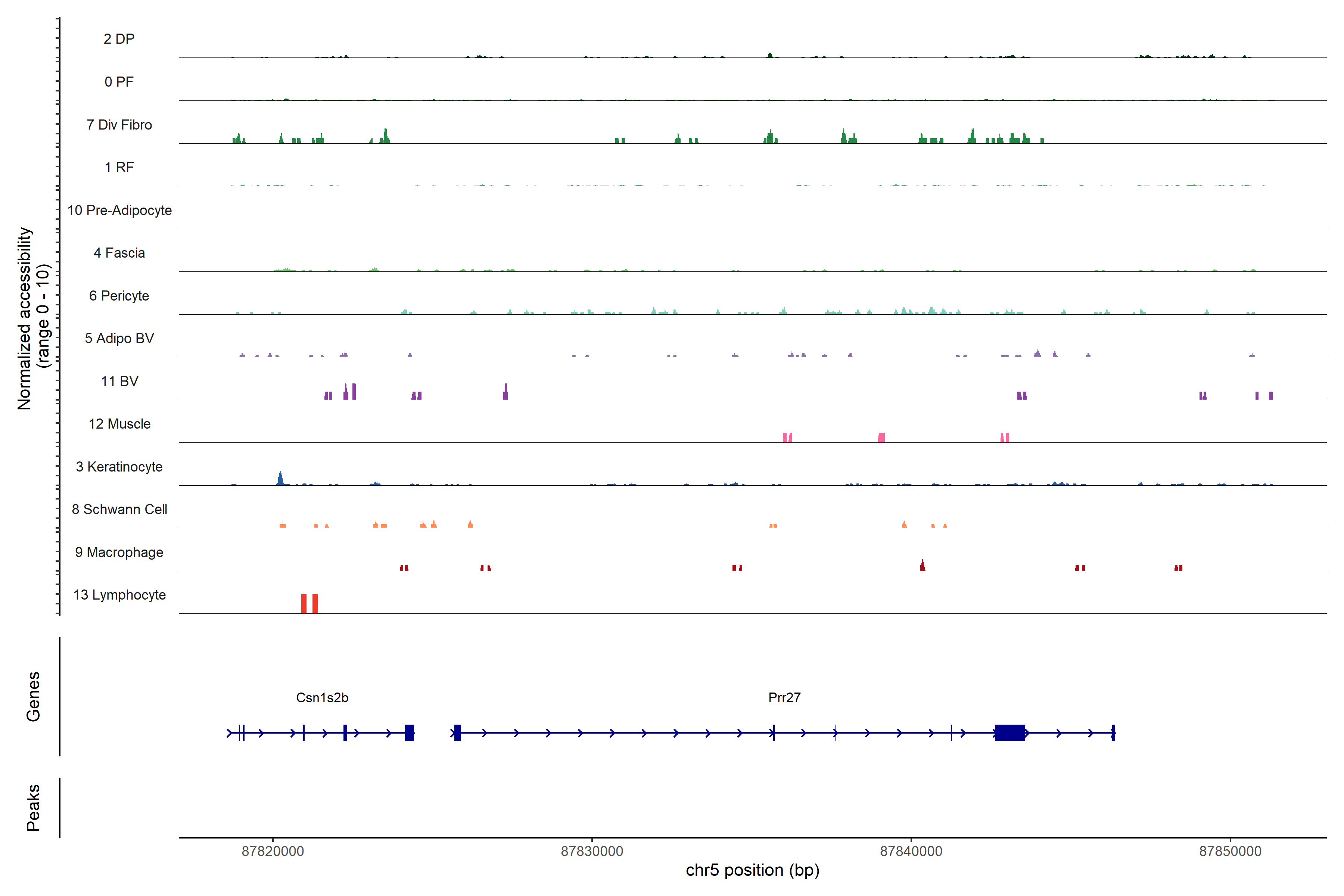Screen dimensions: 1344x896
Task: Click the 87850000 axis tick label
Action: pos(1230,851)
